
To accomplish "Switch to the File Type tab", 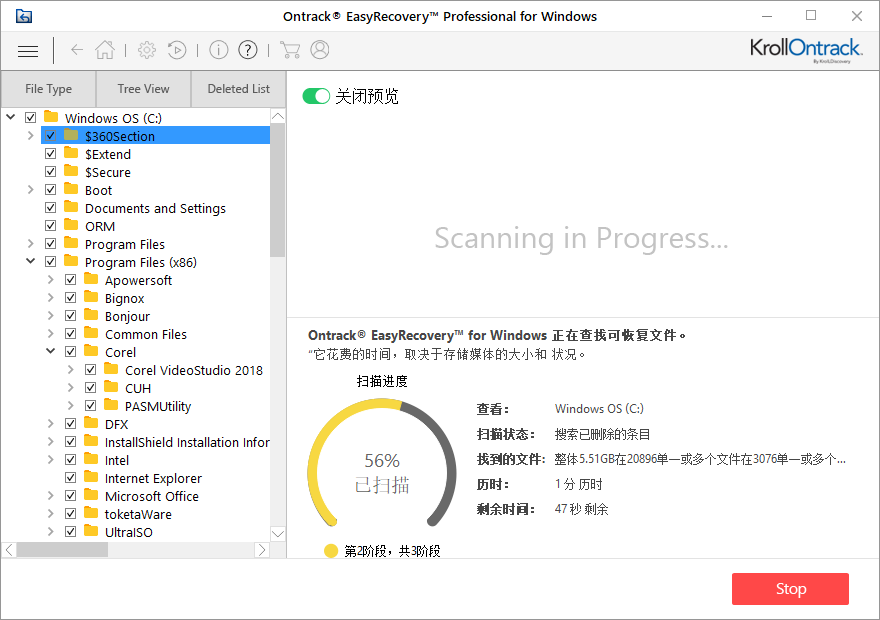I will pos(48,89).
